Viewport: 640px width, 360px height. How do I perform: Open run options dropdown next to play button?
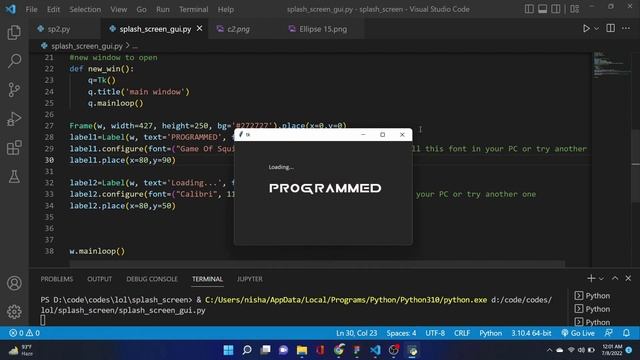(x=596, y=29)
